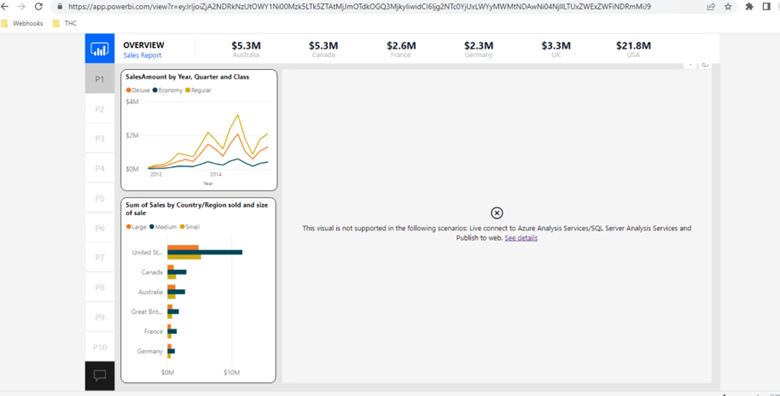Navigate to page P5 tab
This screenshot has width=780, height=396.
[x=99, y=198]
